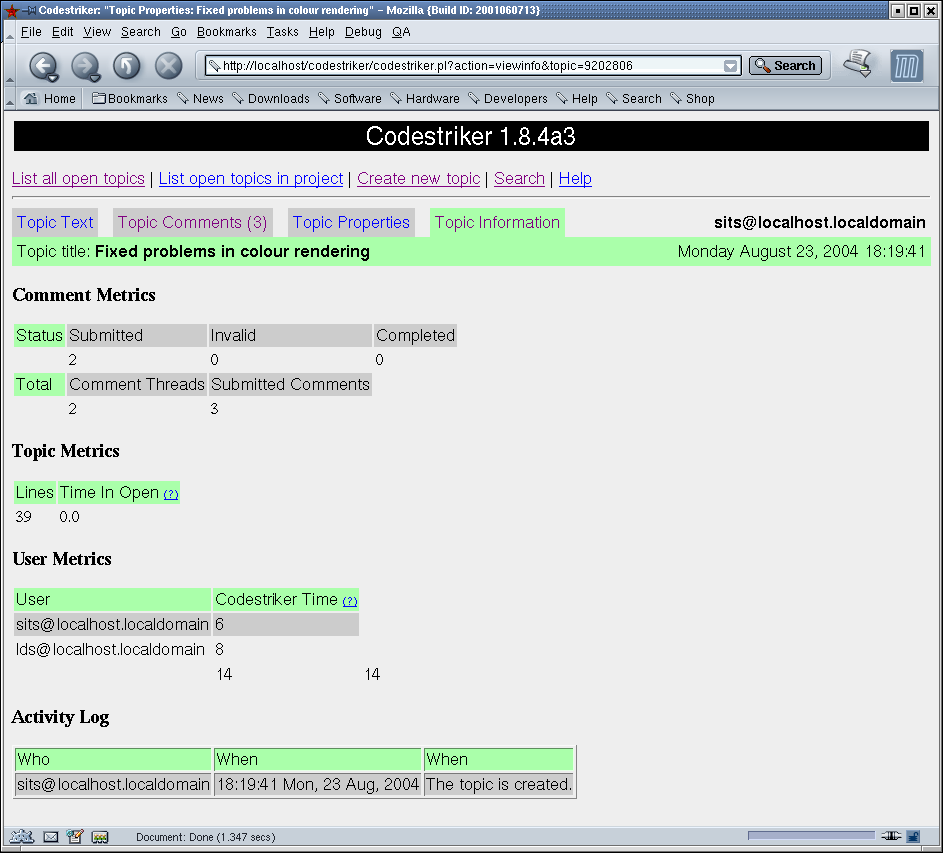Toggle the online/offline connection icon
The width and height of the screenshot is (943, 853).
point(891,836)
